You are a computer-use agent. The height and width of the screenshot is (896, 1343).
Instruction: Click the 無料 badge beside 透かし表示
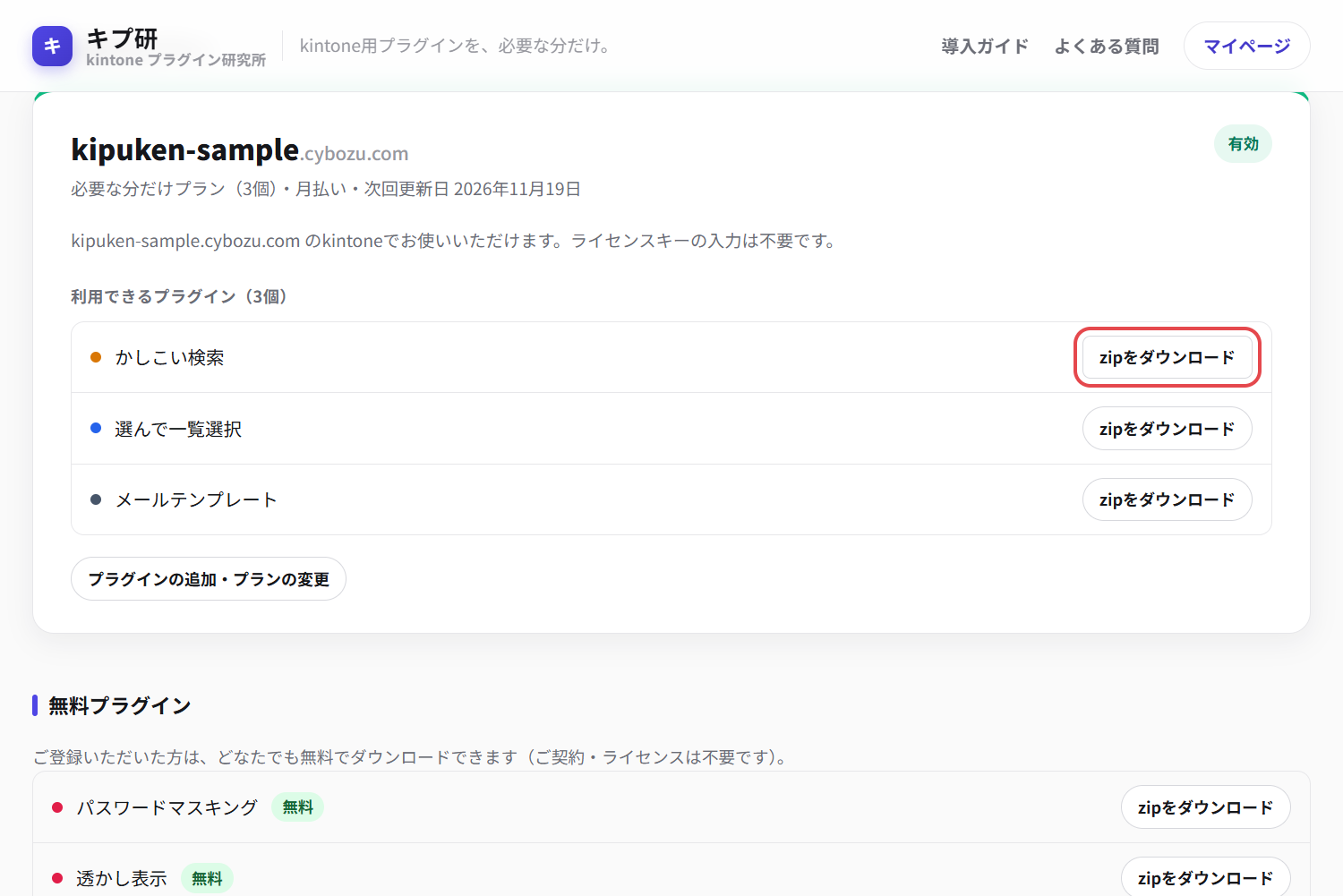tap(207, 878)
